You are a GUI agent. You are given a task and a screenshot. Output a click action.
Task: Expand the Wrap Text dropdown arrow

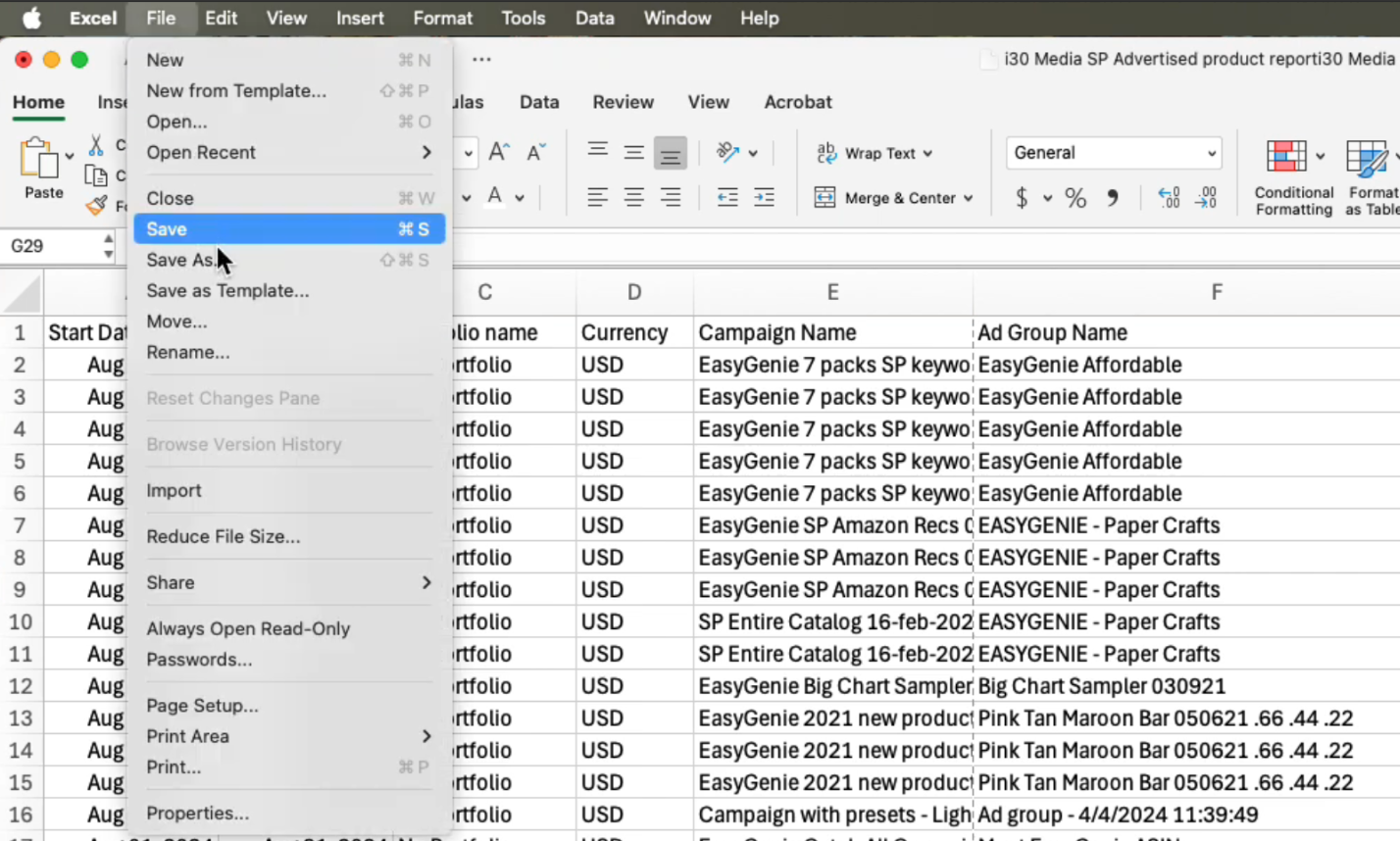(927, 153)
